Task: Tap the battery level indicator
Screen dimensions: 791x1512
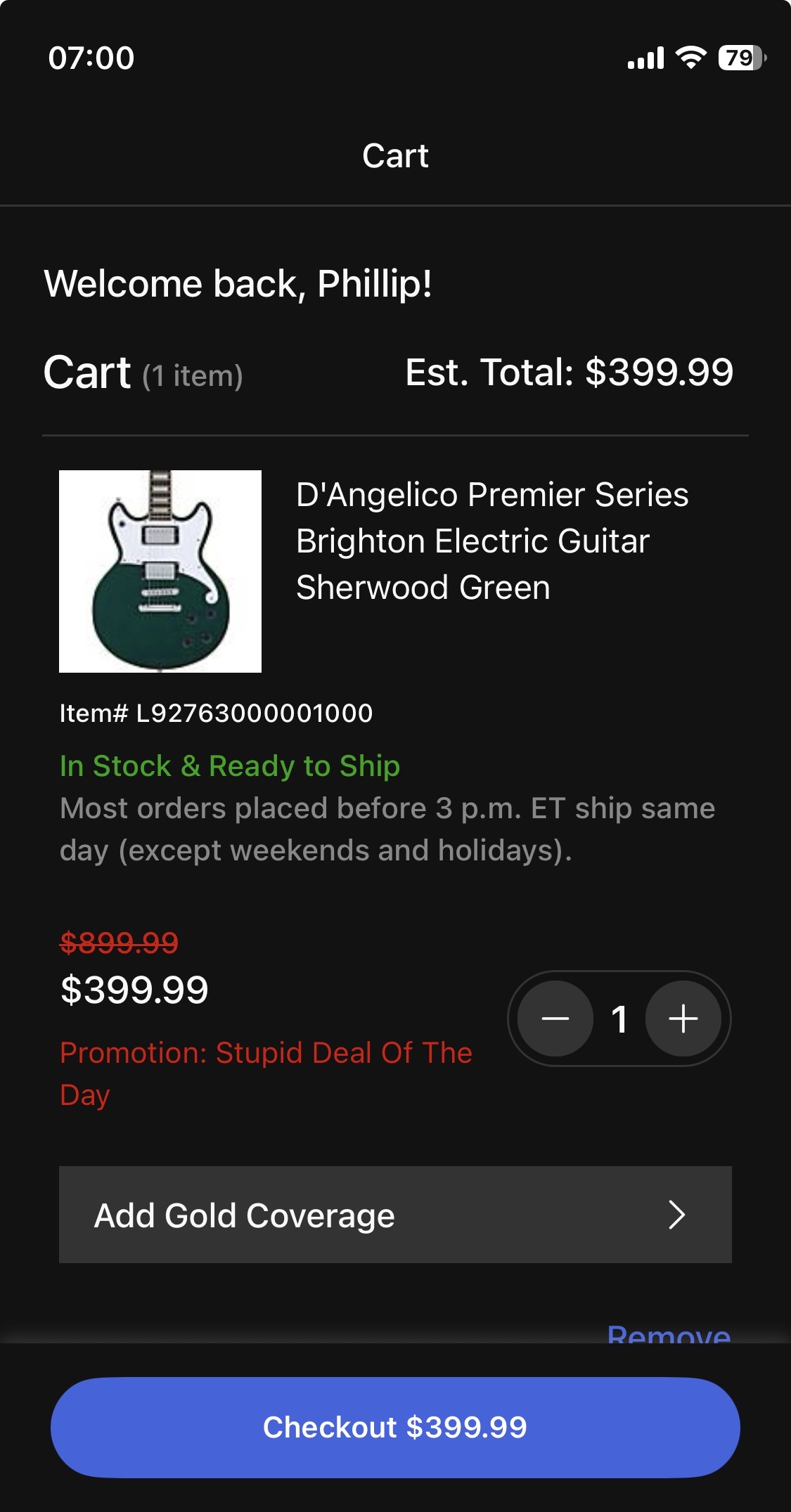Action: pyautogui.click(x=741, y=58)
